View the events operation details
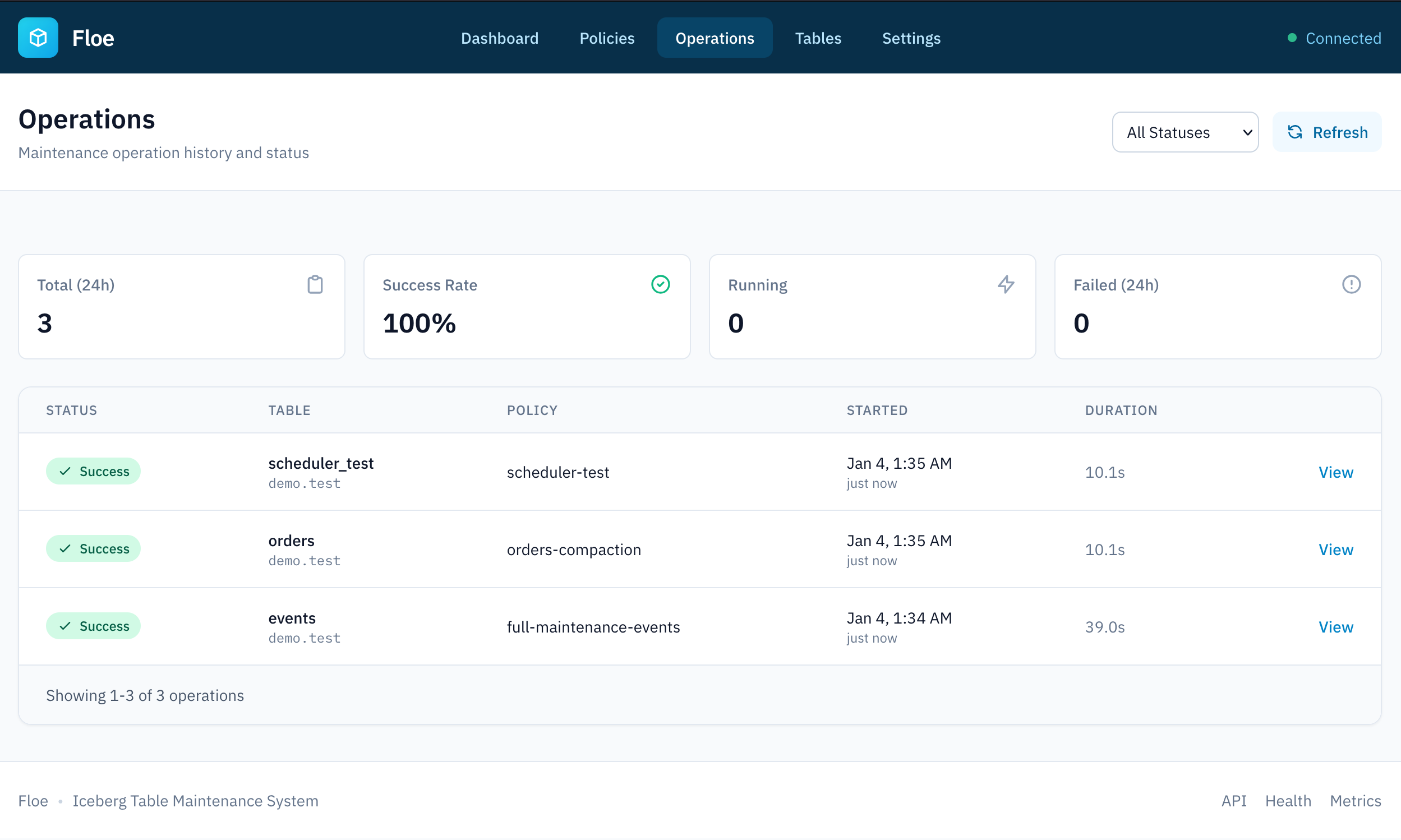Image resolution: width=1401 pixels, height=840 pixels. pyautogui.click(x=1335, y=627)
